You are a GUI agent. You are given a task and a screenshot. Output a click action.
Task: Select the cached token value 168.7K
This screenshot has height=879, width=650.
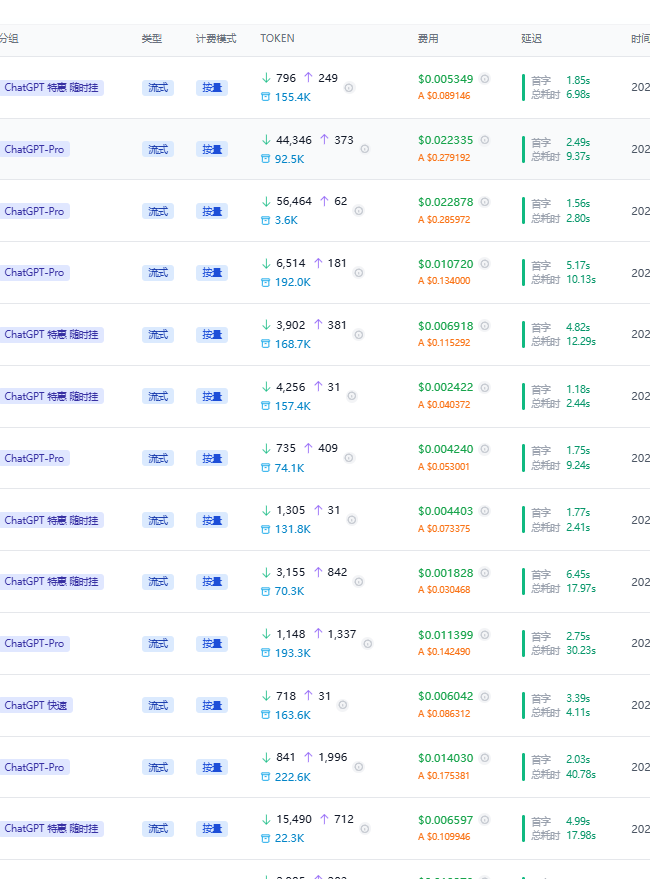coord(293,344)
